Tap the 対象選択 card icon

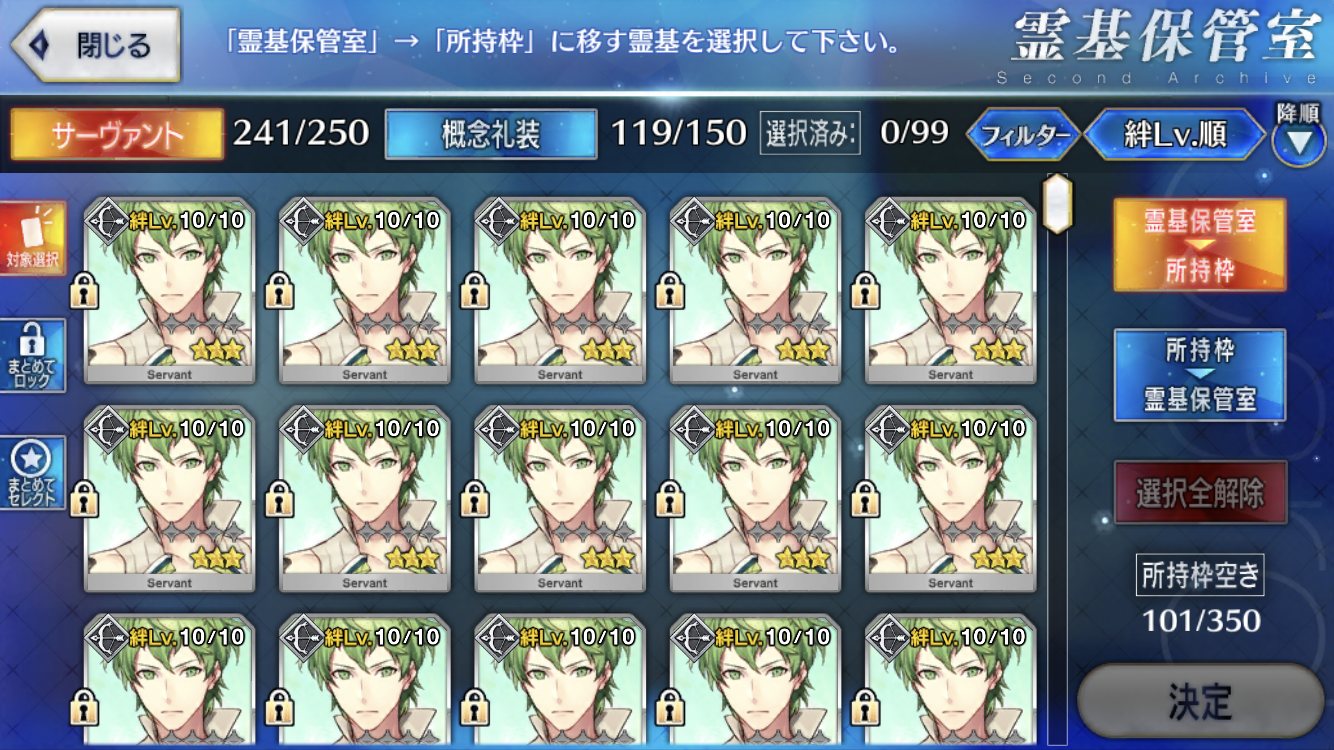tap(33, 239)
